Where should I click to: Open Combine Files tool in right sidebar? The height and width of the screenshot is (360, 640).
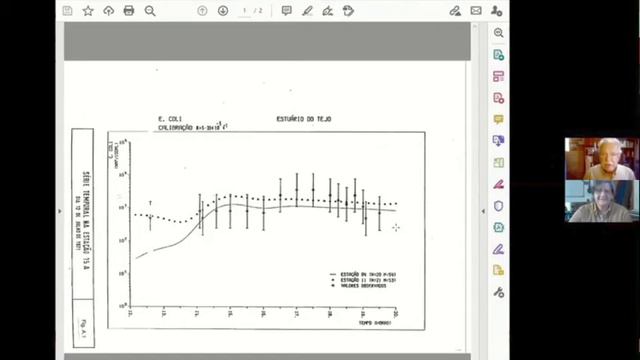[x=498, y=141]
